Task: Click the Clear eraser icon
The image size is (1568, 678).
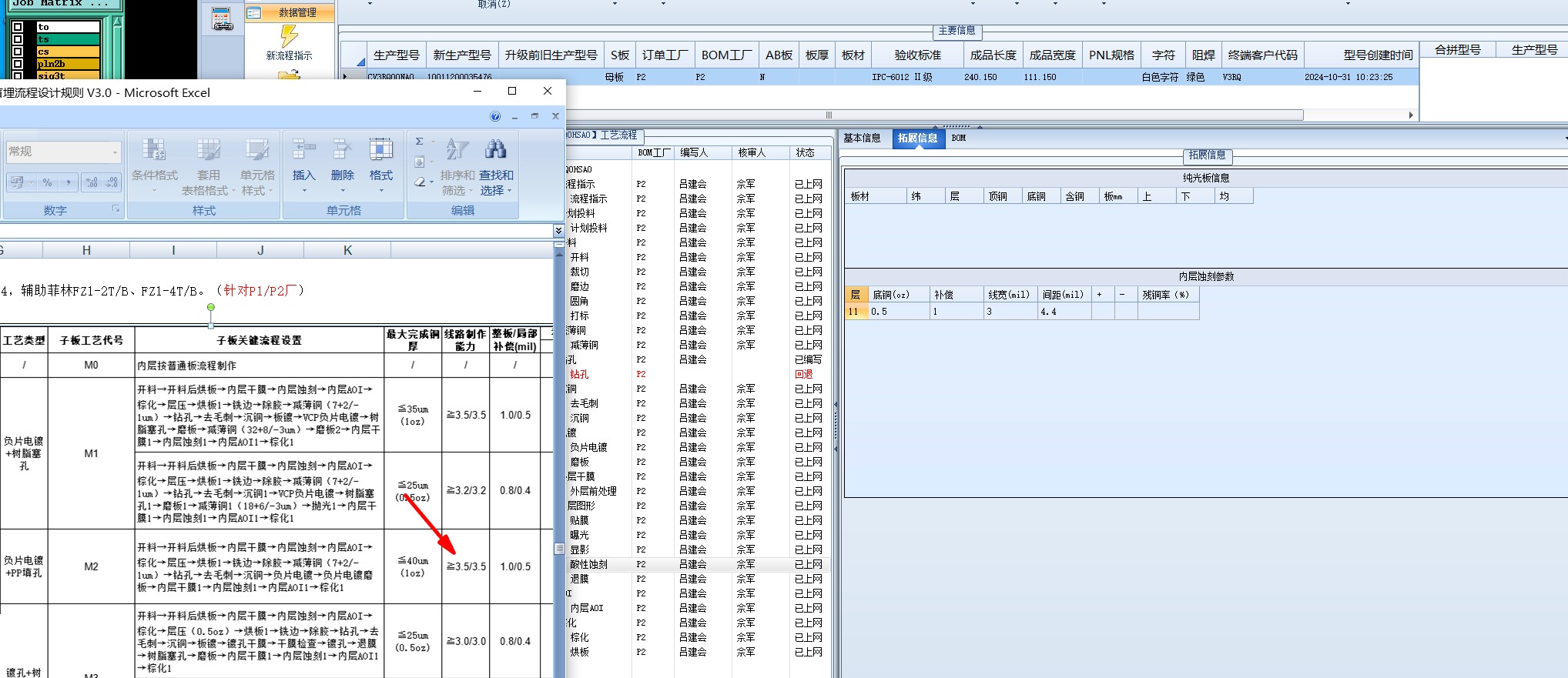Action: (x=420, y=182)
